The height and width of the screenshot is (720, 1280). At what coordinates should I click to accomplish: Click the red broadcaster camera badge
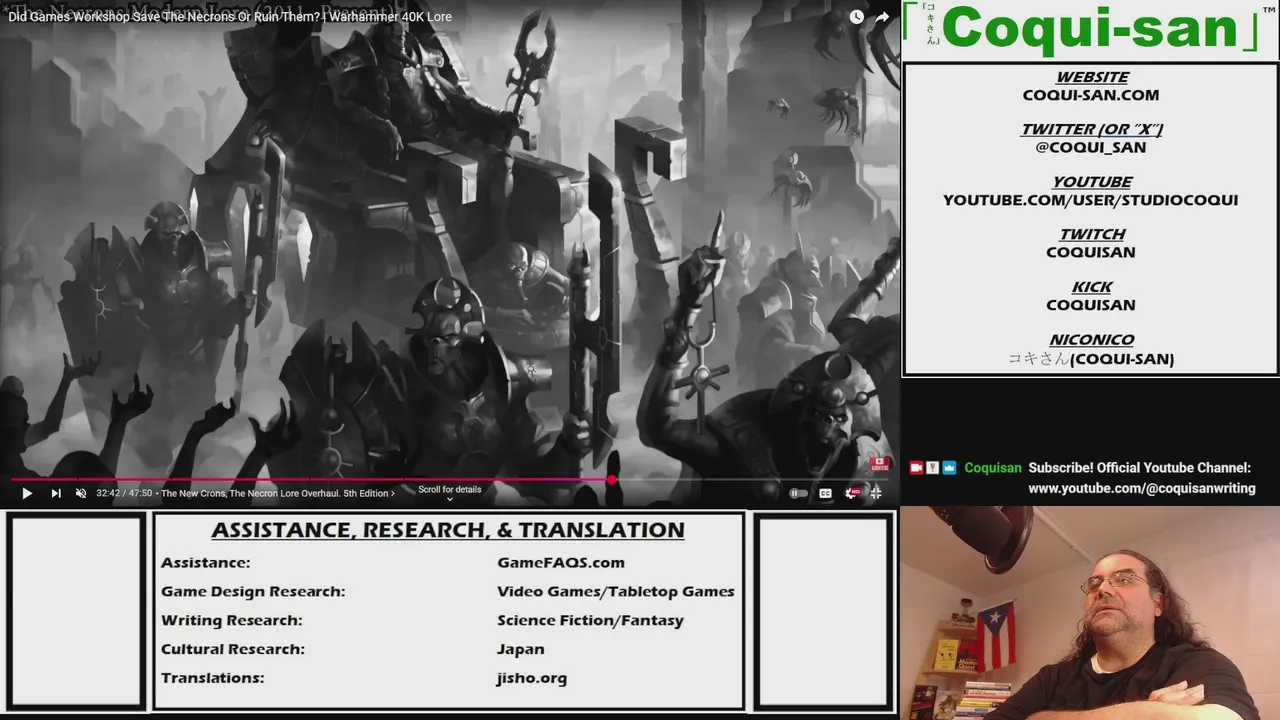[916, 468]
